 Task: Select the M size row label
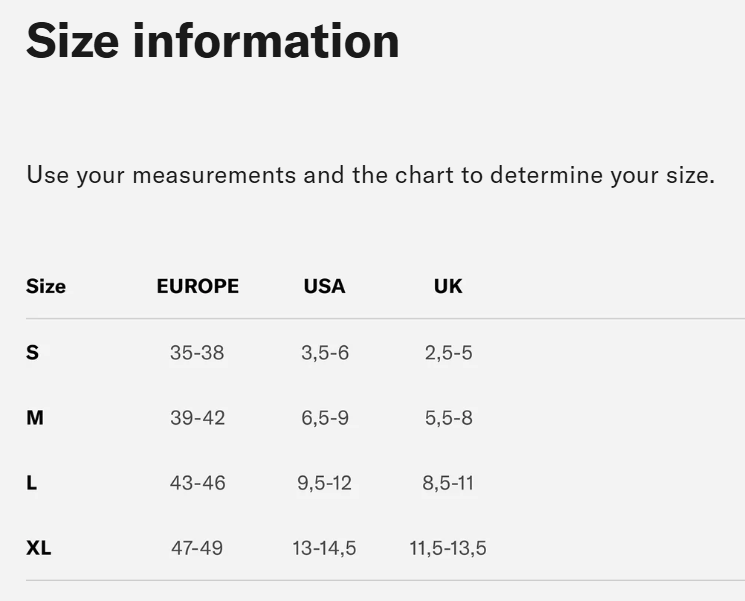point(35,417)
